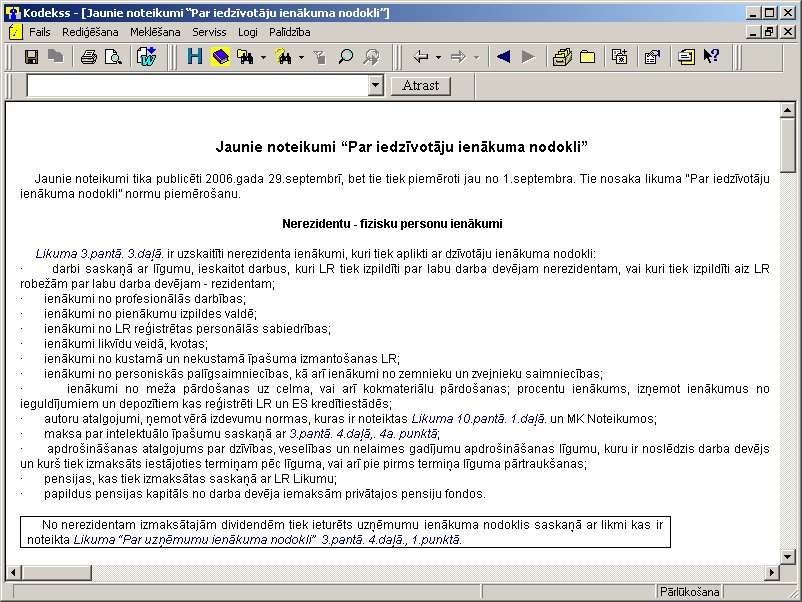
Task: Click inside the search text combo box
Action: pos(197,85)
